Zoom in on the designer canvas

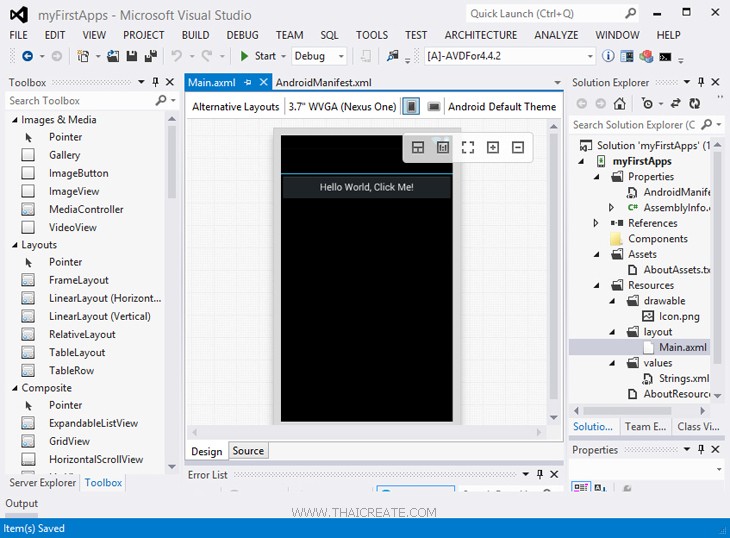tap(493, 148)
